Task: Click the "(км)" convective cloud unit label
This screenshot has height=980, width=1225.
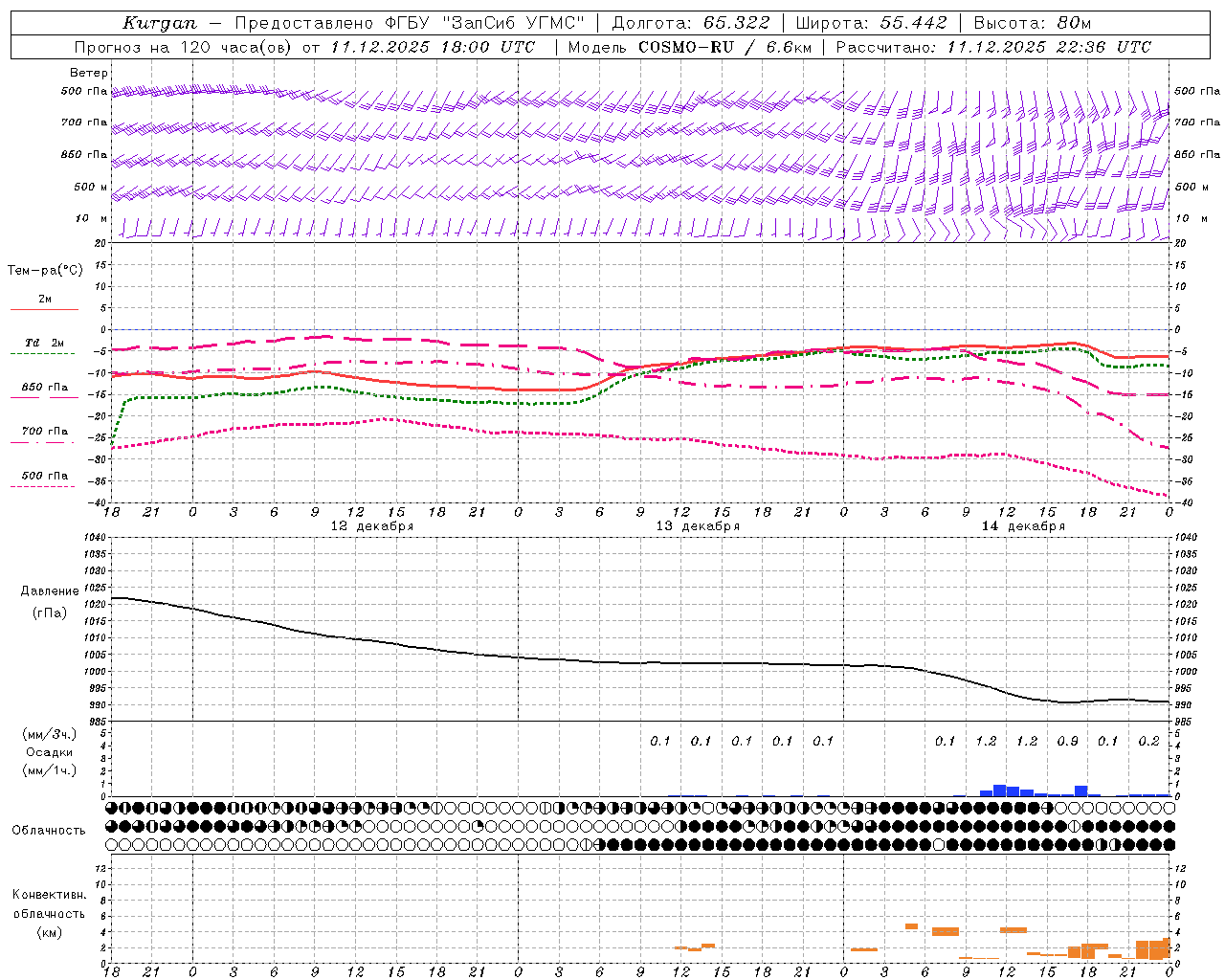Action: [x=50, y=932]
